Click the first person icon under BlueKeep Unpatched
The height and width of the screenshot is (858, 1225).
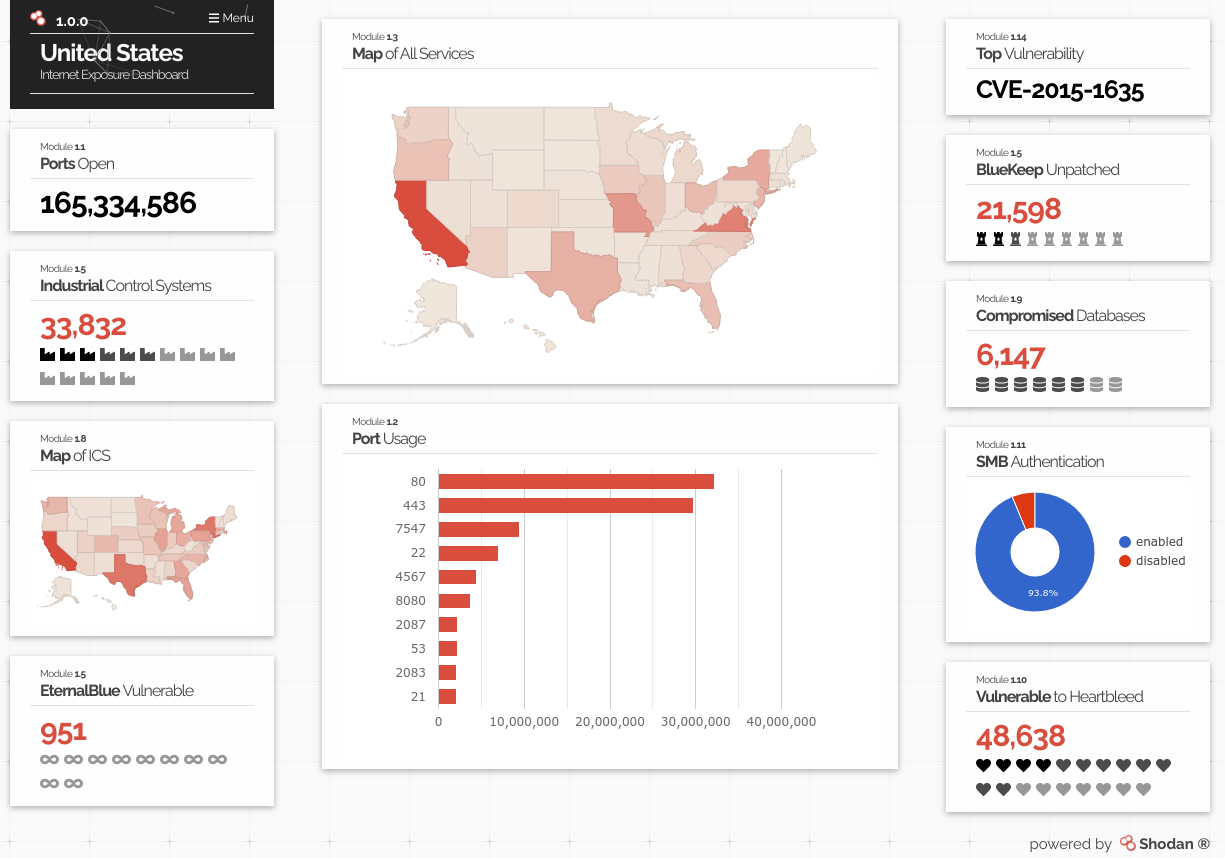point(980,238)
